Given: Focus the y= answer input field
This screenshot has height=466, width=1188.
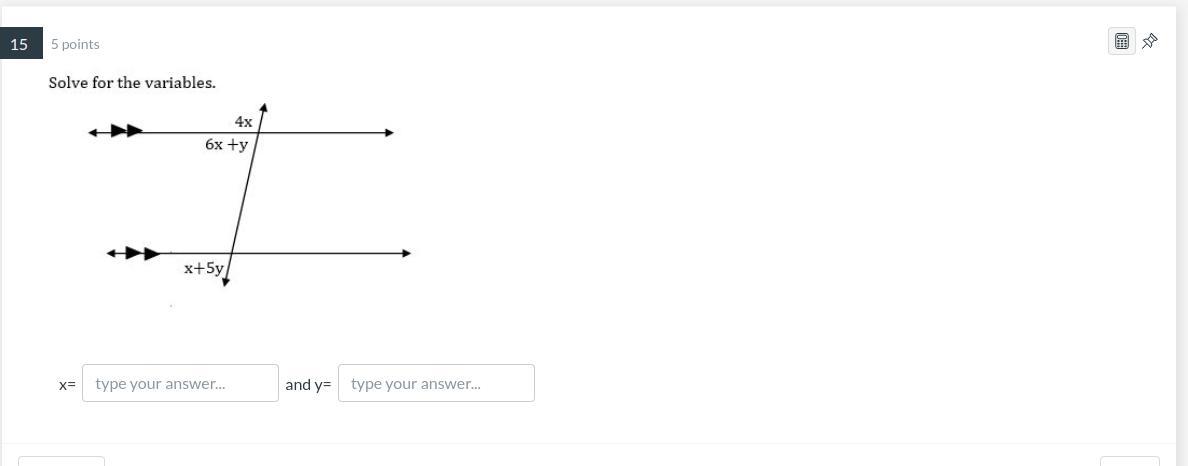Looking at the screenshot, I should [x=436, y=383].
